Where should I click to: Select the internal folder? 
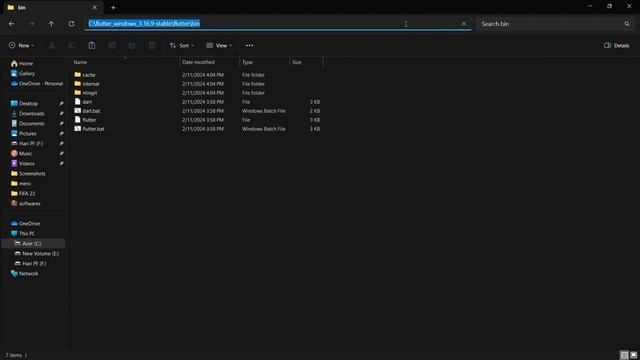pyautogui.click(x=91, y=84)
